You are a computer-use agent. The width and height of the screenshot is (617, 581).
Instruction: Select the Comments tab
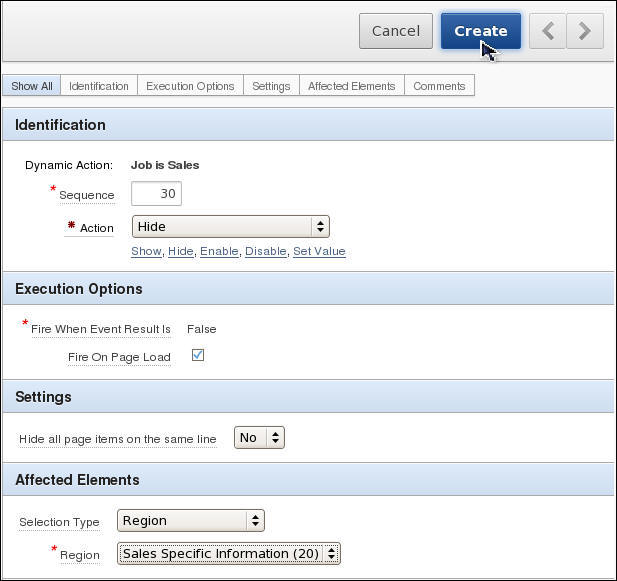click(439, 86)
